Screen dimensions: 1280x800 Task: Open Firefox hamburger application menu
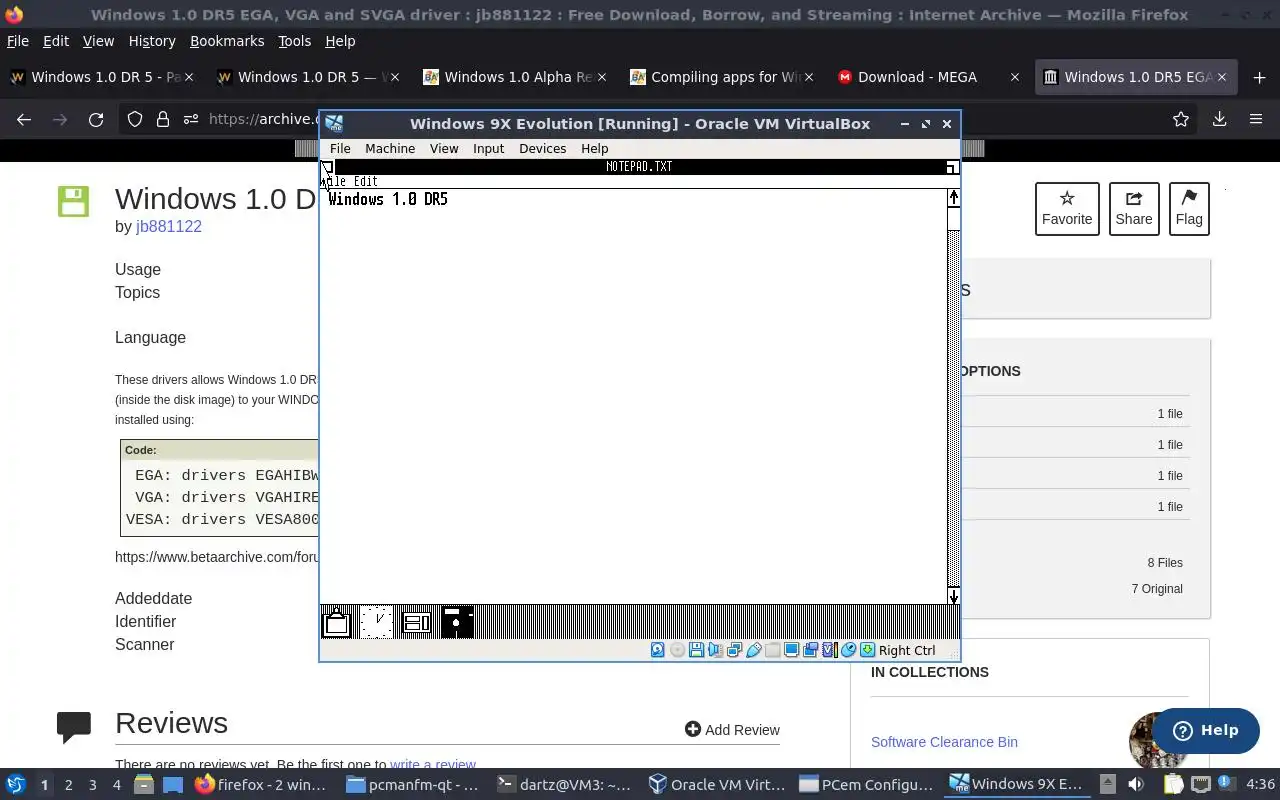point(1256,119)
